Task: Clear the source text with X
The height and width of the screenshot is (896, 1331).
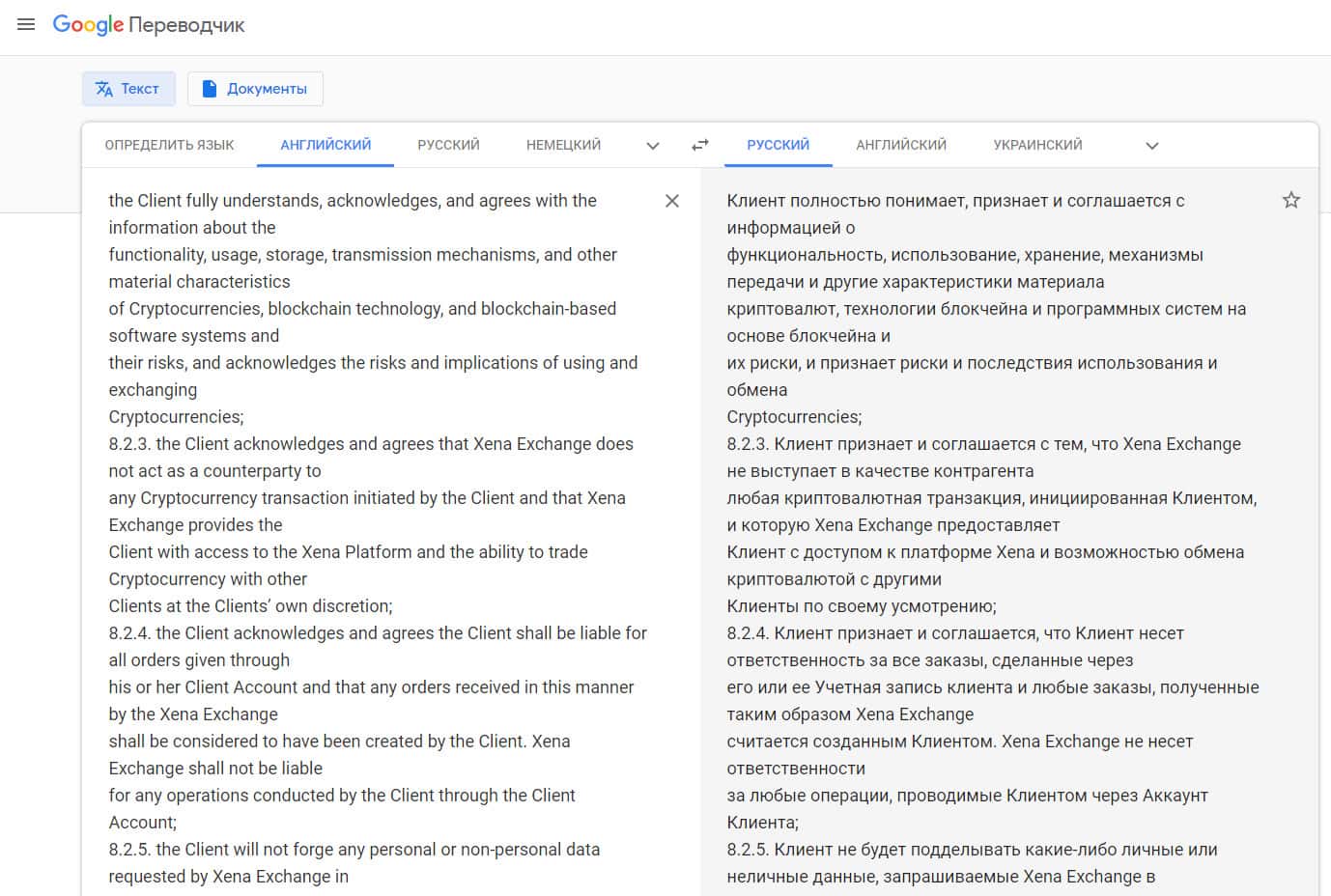Action: pyautogui.click(x=672, y=201)
